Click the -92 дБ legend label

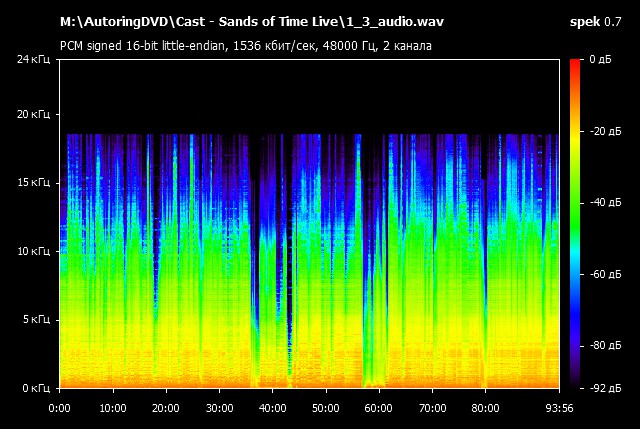pyautogui.click(x=606, y=388)
